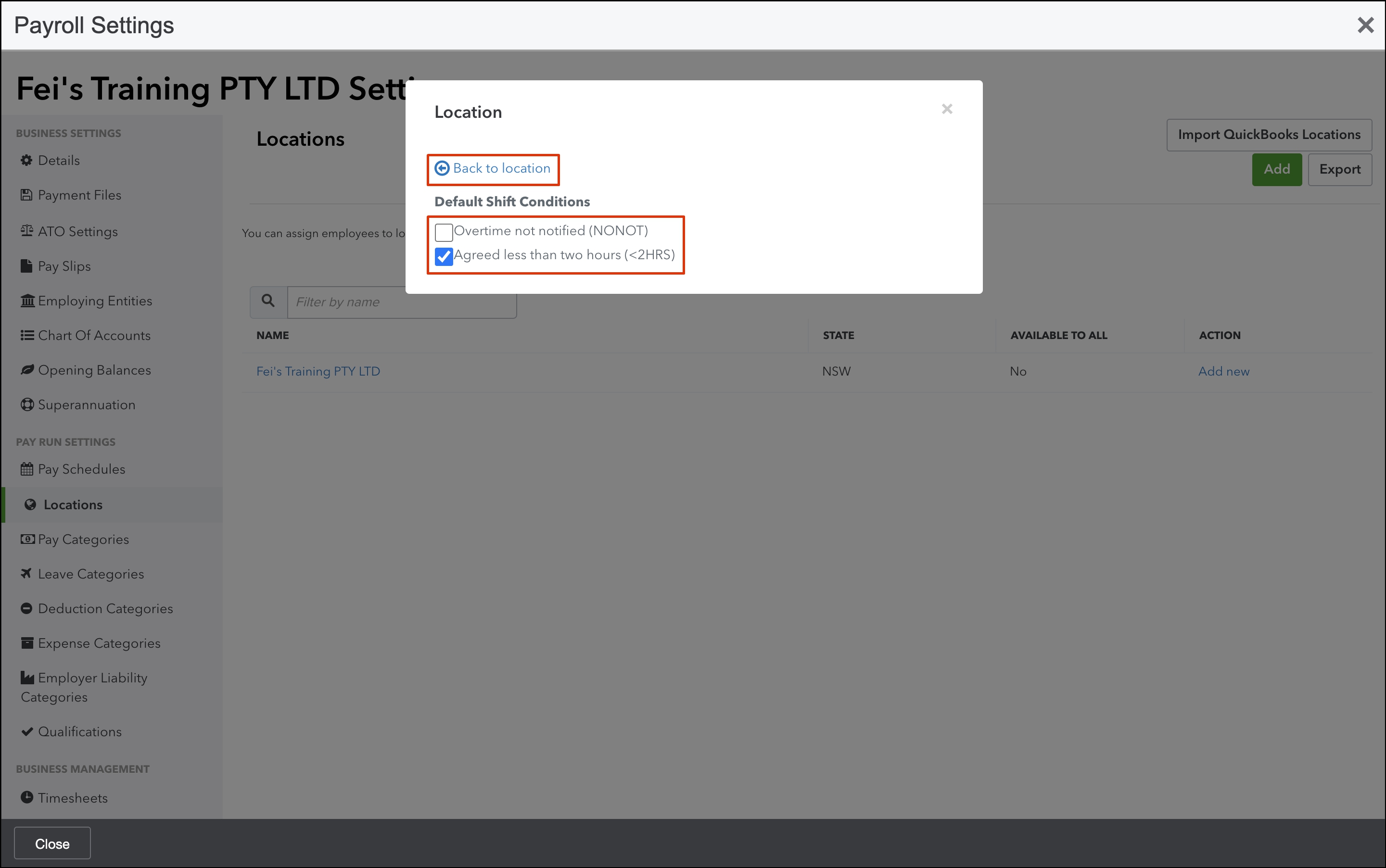
Task: Open Pay Categories in sidebar
Action: (83, 539)
